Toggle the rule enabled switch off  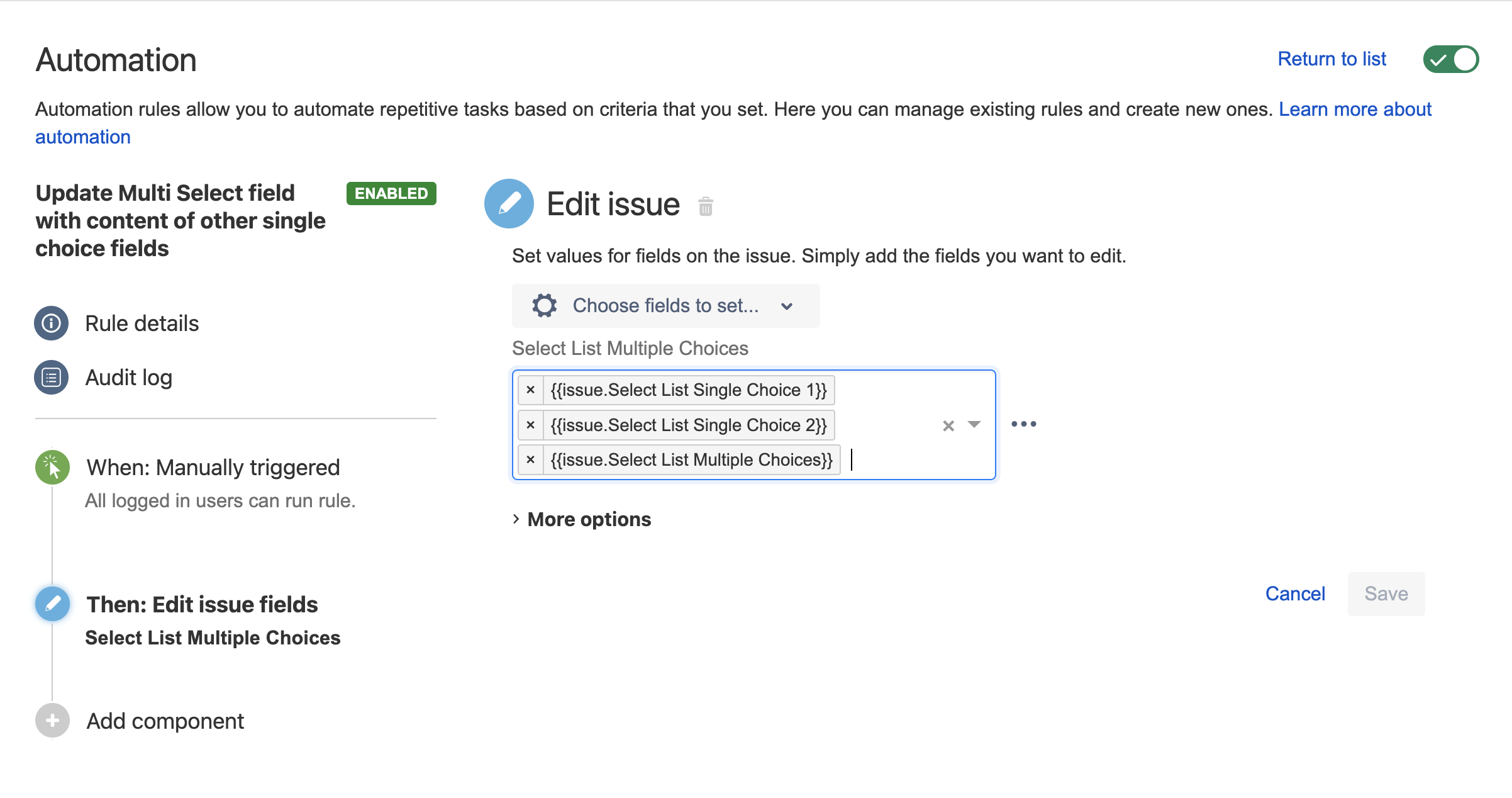(x=1451, y=60)
